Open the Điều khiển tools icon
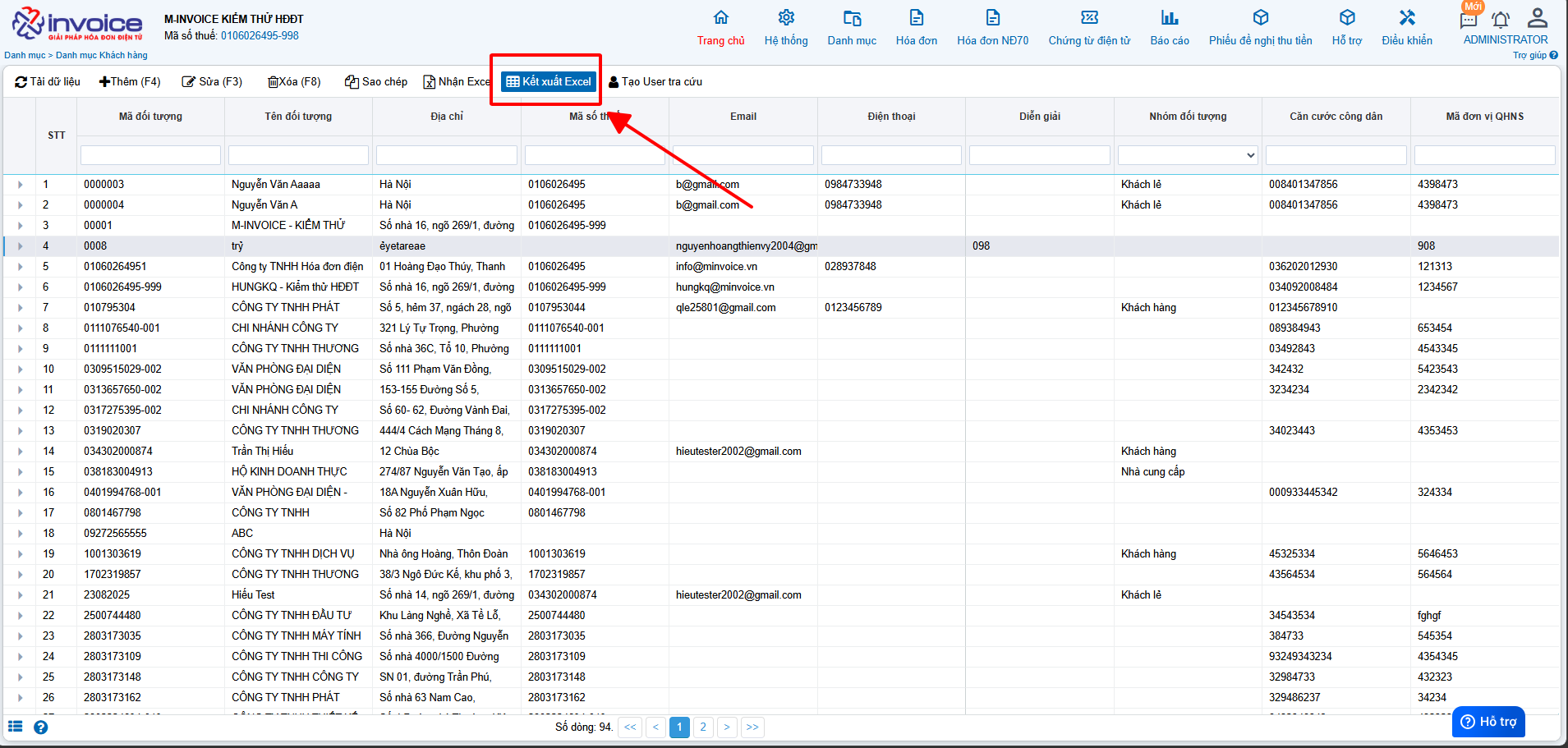Screen dimensions: 1568x748 coord(1406,18)
